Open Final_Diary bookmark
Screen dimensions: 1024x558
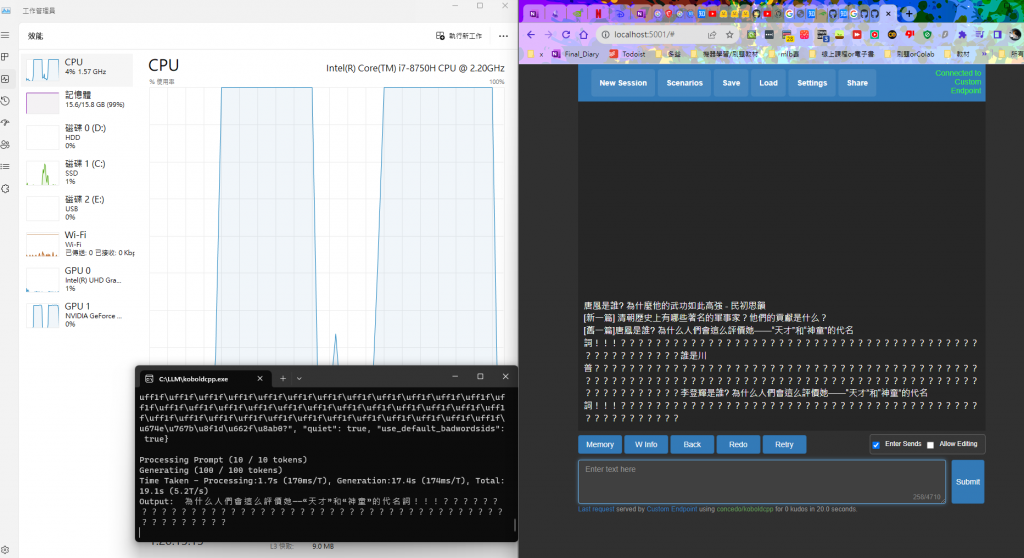pyautogui.click(x=575, y=54)
